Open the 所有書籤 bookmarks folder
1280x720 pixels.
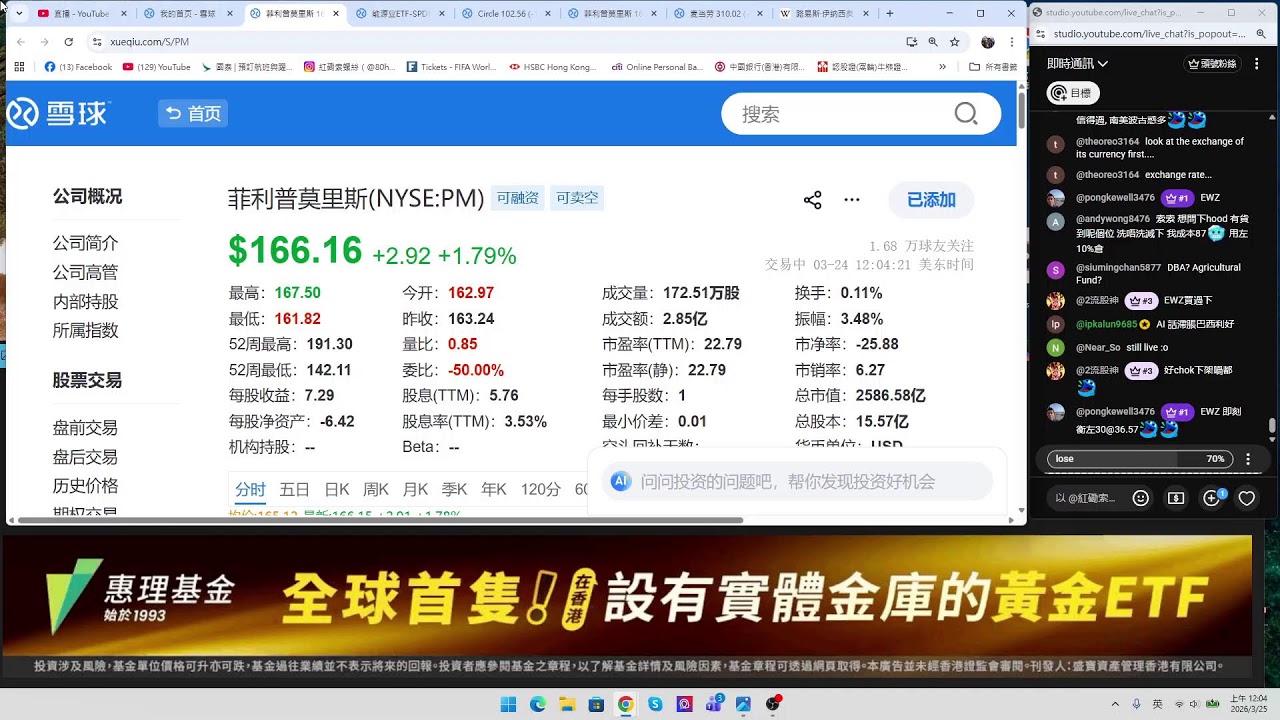(x=993, y=67)
